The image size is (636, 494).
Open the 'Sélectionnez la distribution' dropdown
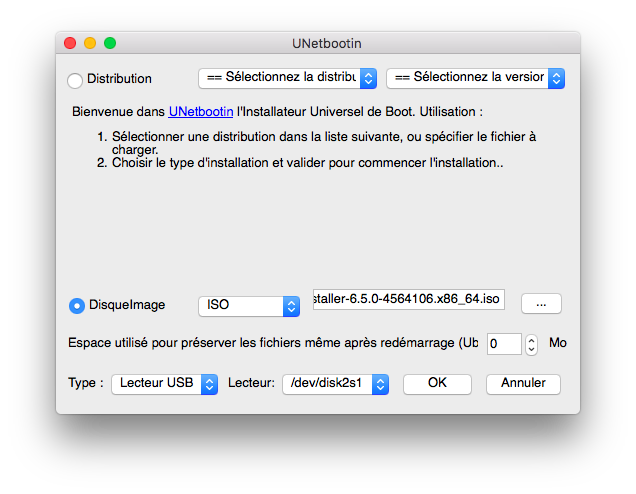click(288, 78)
